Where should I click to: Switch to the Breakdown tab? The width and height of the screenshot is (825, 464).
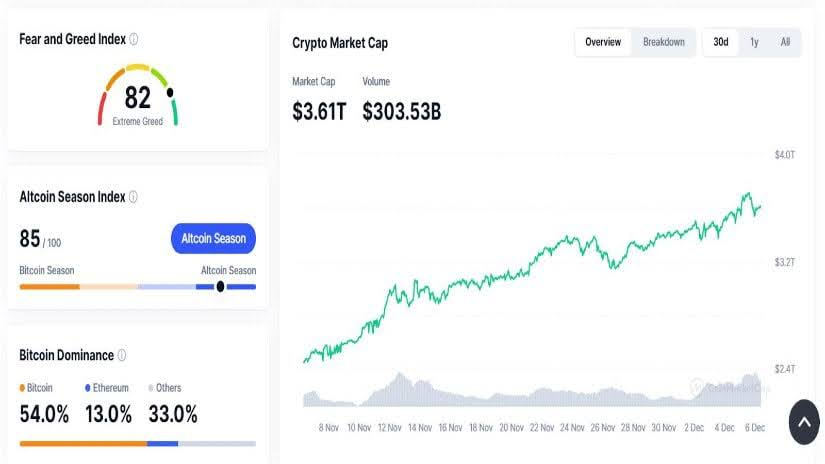[x=663, y=42]
